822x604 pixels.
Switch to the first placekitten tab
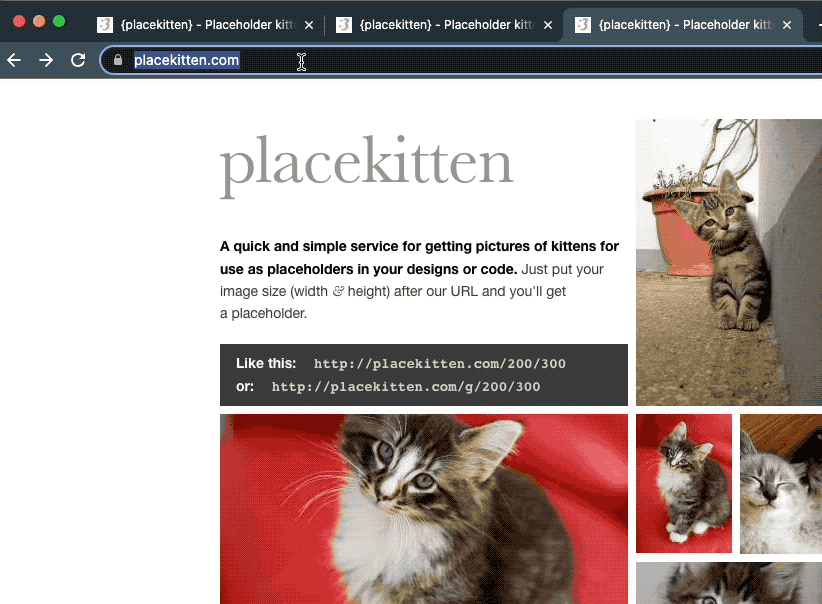pyautogui.click(x=209, y=25)
